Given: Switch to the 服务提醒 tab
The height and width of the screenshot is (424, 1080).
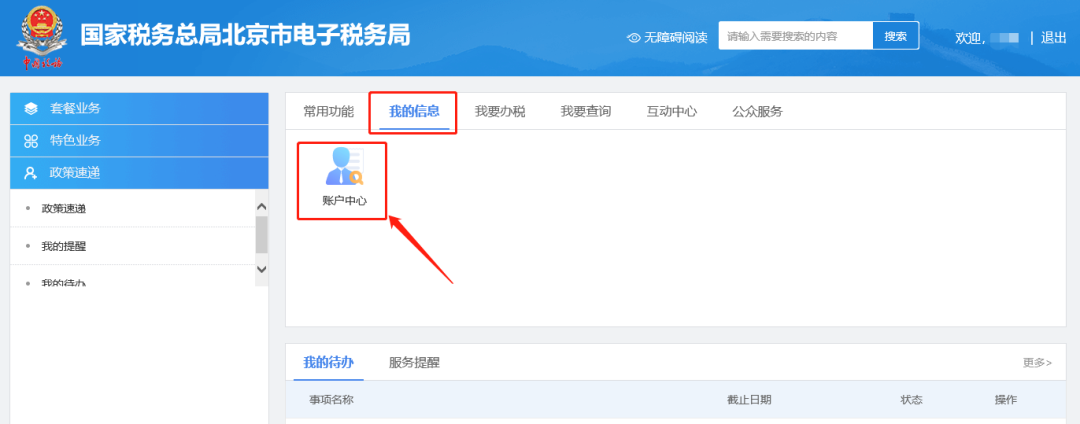Looking at the screenshot, I should [x=414, y=362].
